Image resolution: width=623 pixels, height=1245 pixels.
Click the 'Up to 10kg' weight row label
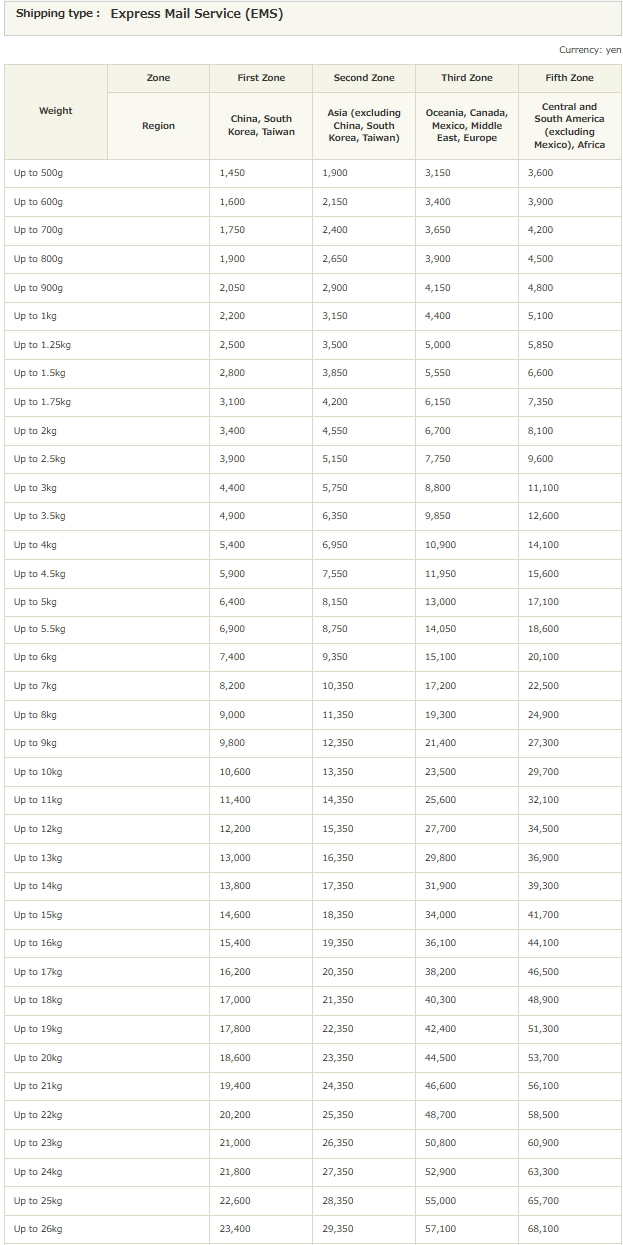click(x=38, y=772)
